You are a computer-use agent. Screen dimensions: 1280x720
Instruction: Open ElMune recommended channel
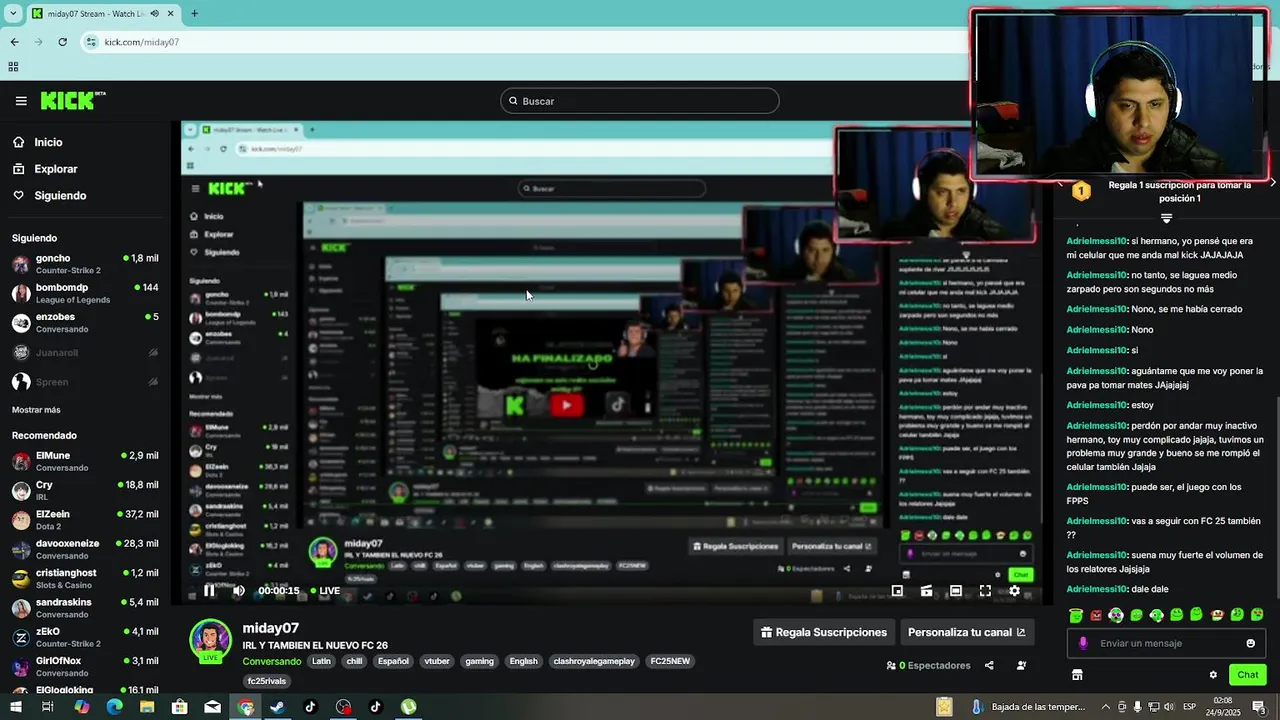point(85,461)
